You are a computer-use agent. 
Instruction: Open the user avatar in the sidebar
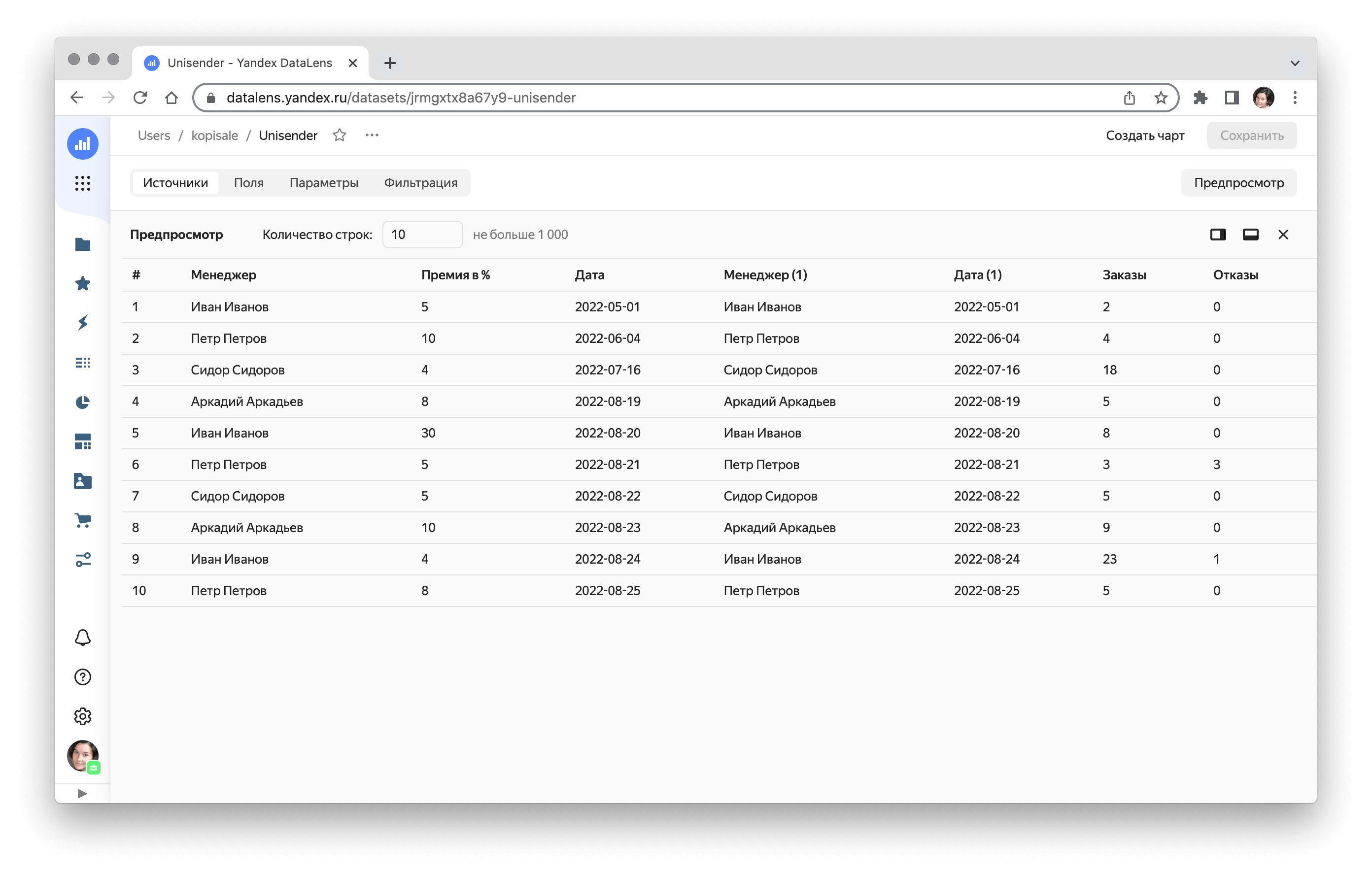click(83, 756)
